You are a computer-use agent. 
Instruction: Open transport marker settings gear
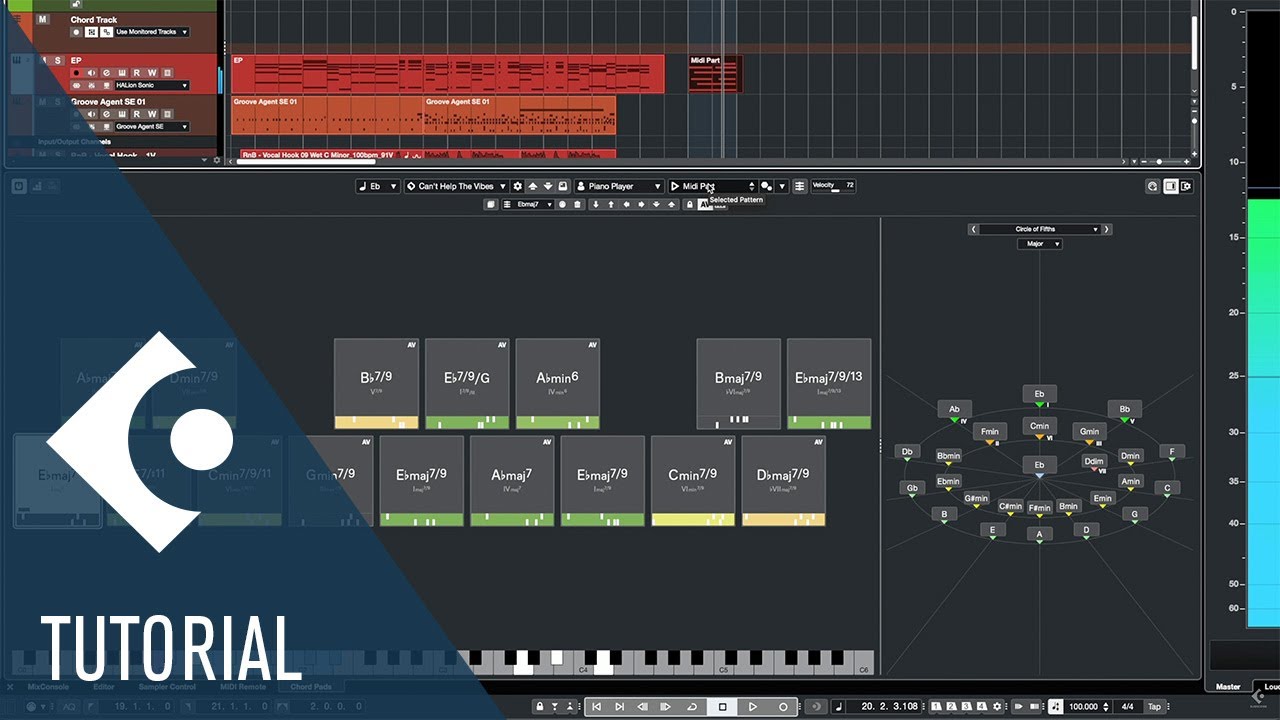[997, 707]
